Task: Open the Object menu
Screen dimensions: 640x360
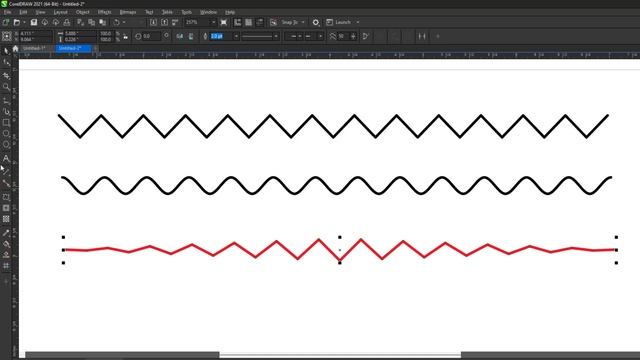Action: [x=83, y=12]
